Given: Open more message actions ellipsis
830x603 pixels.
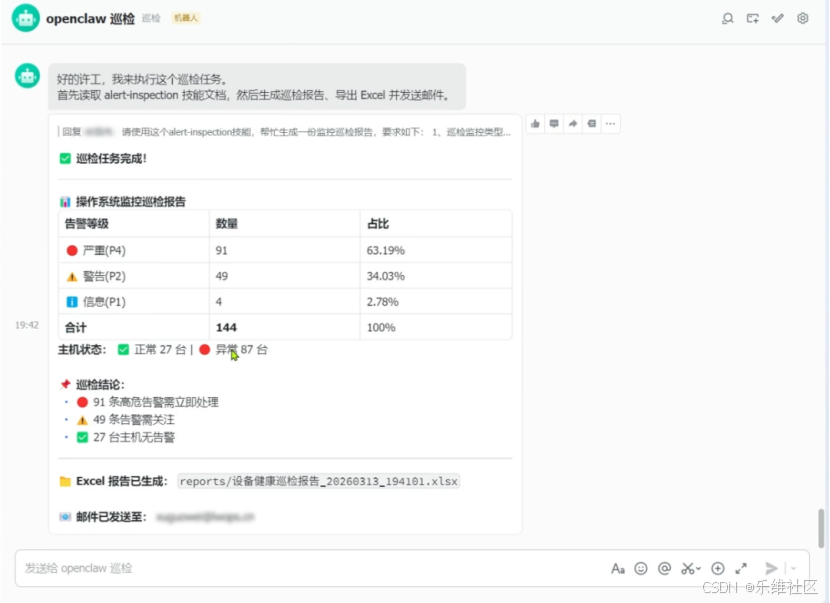Looking at the screenshot, I should tap(610, 124).
